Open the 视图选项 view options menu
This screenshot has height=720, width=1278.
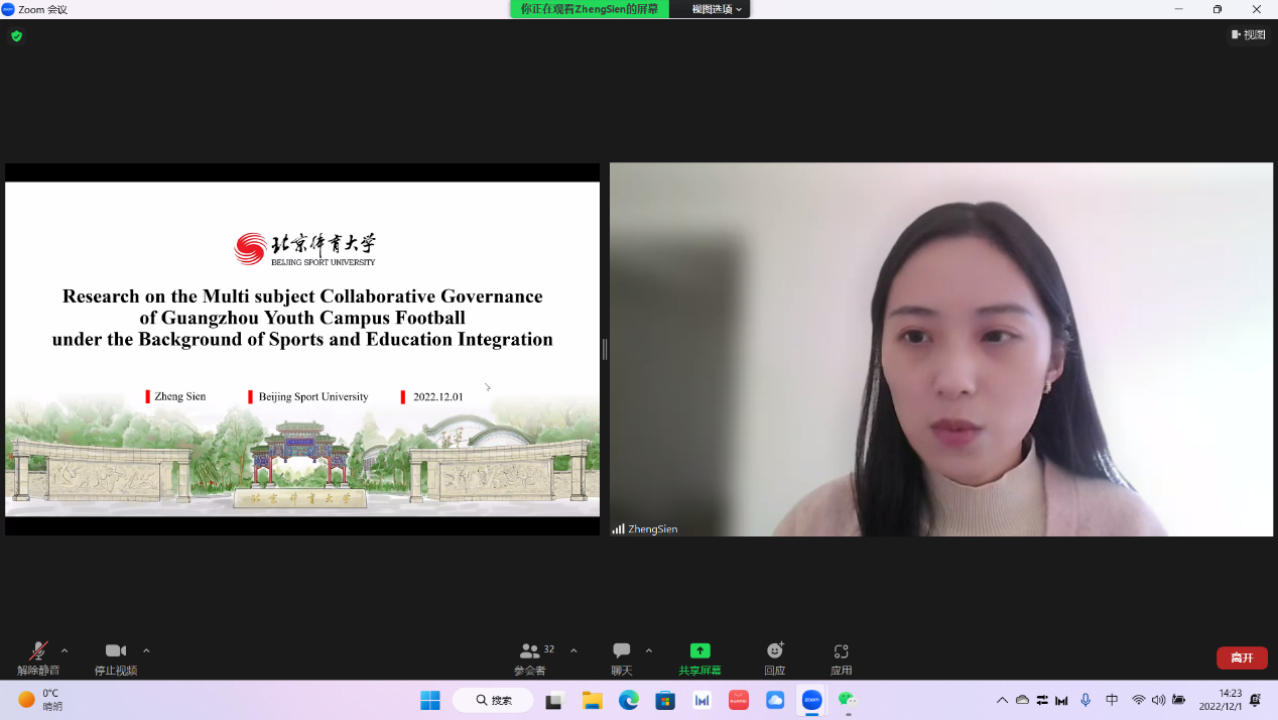(716, 9)
